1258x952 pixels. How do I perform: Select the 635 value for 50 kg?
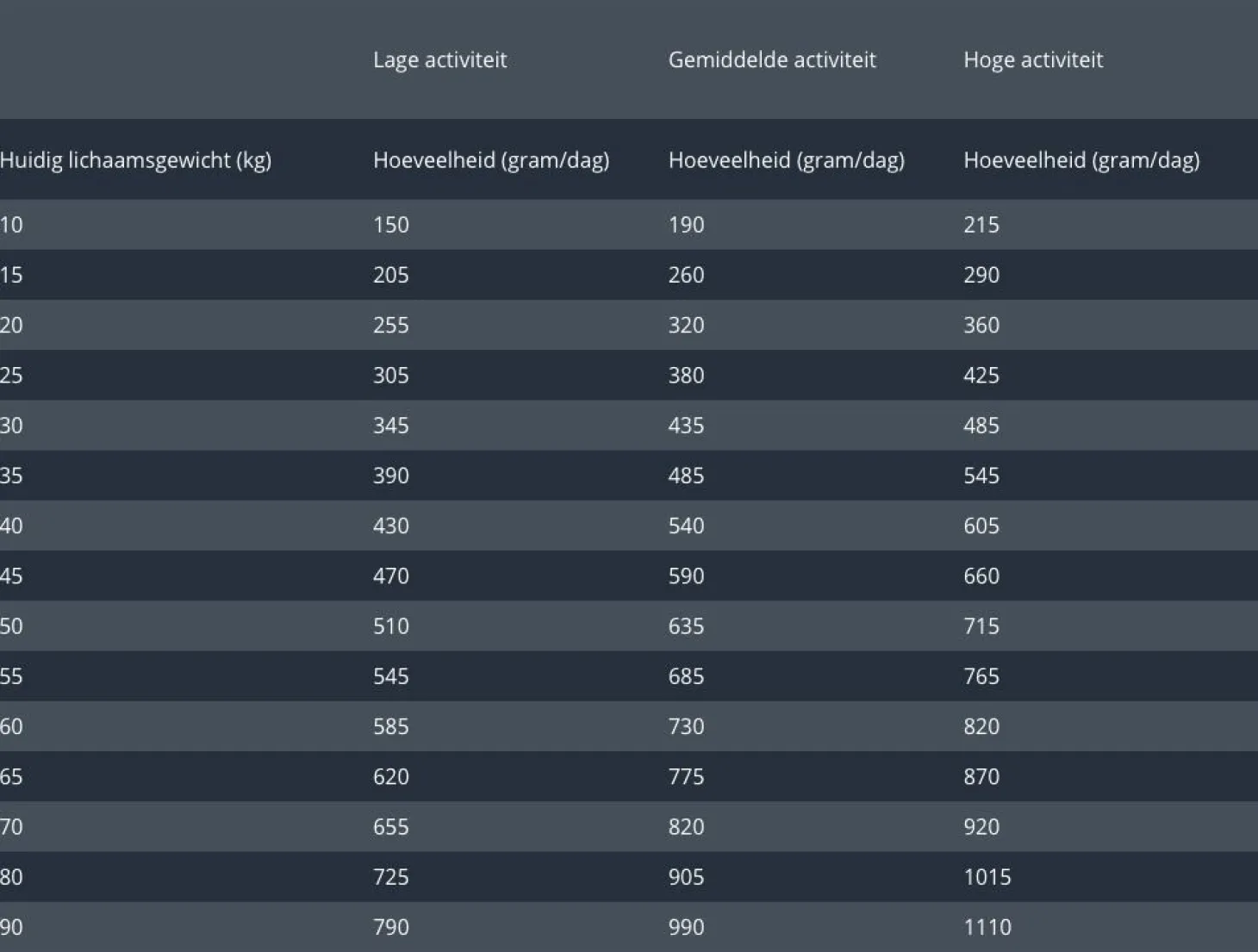(x=686, y=625)
